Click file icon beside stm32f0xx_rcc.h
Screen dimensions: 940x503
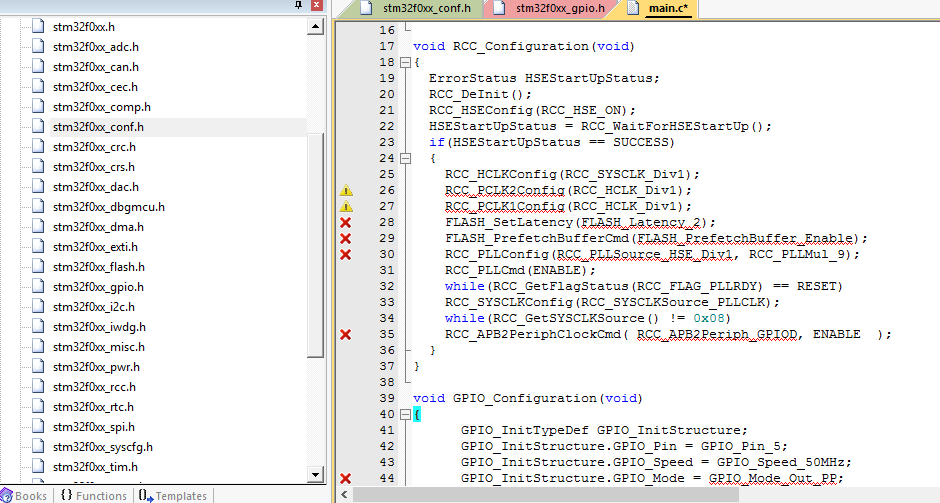tap(38, 387)
